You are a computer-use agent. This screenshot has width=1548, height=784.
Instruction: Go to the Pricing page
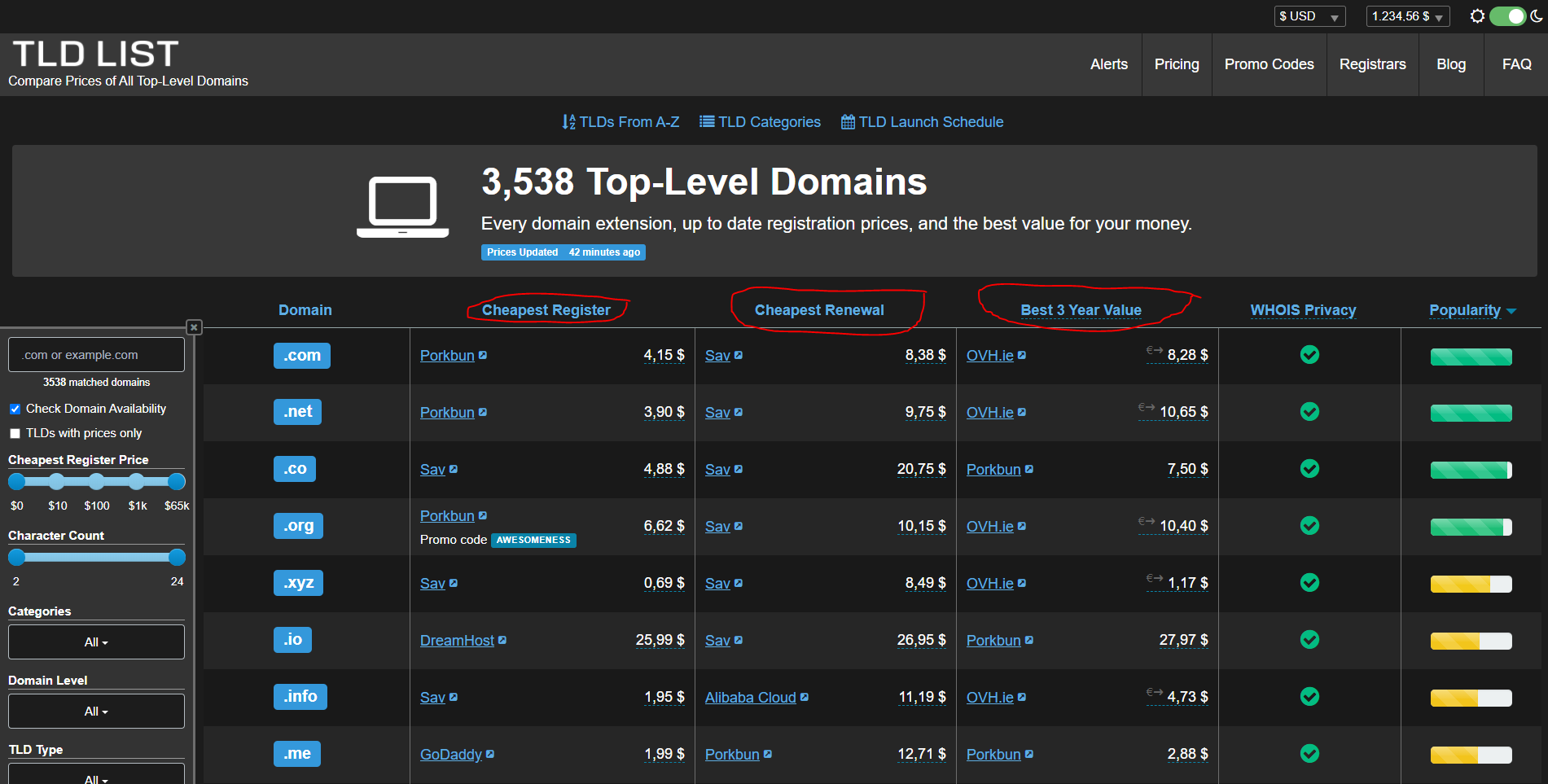click(1177, 64)
